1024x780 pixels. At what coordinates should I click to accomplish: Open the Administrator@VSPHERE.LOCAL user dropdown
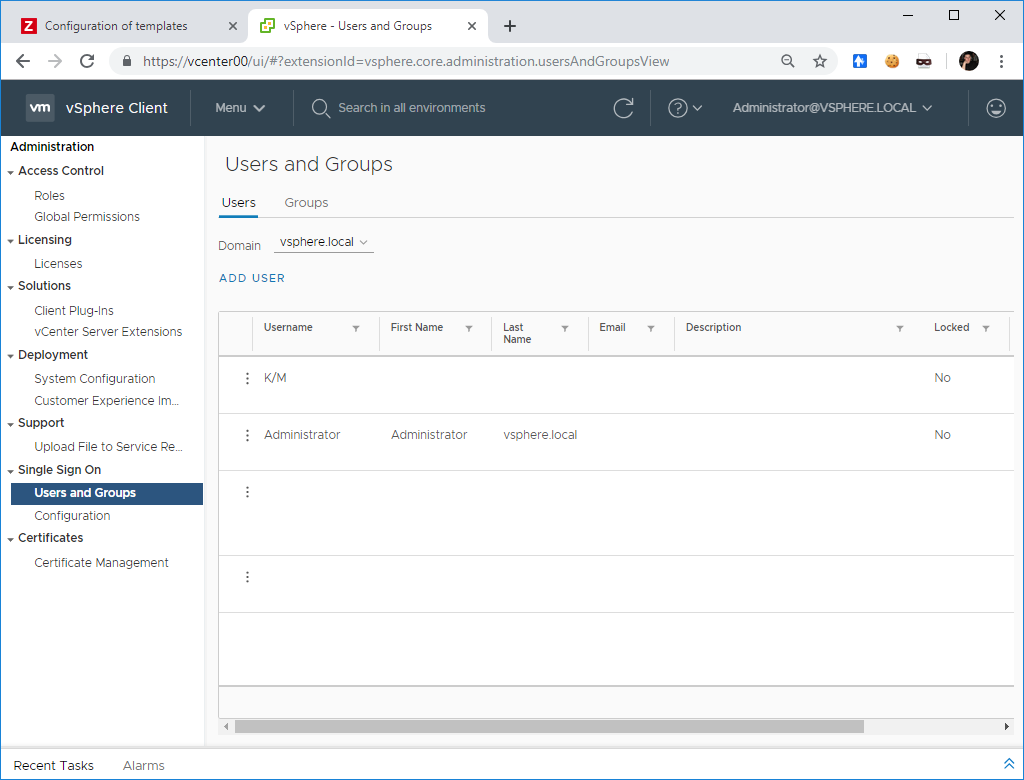832,108
